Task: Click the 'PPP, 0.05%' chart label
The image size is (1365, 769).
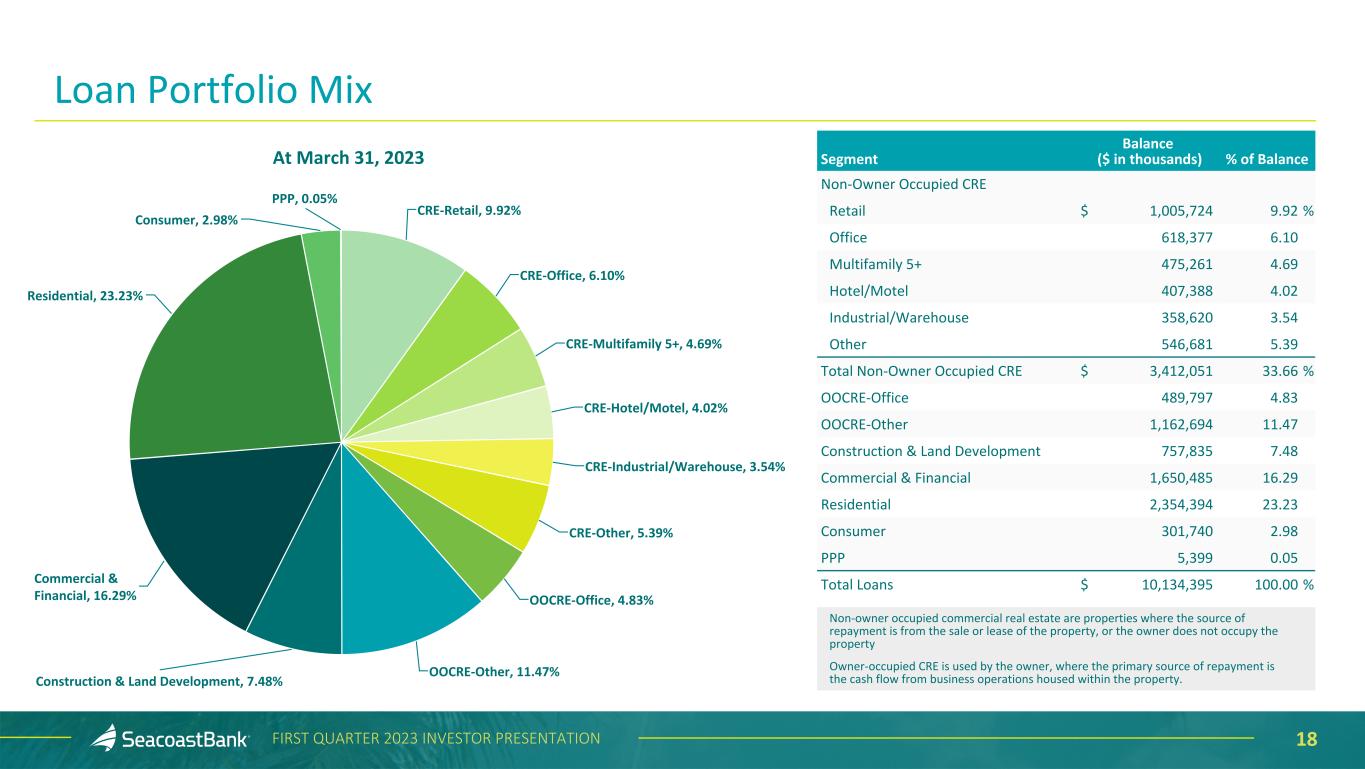Action: 304,199
